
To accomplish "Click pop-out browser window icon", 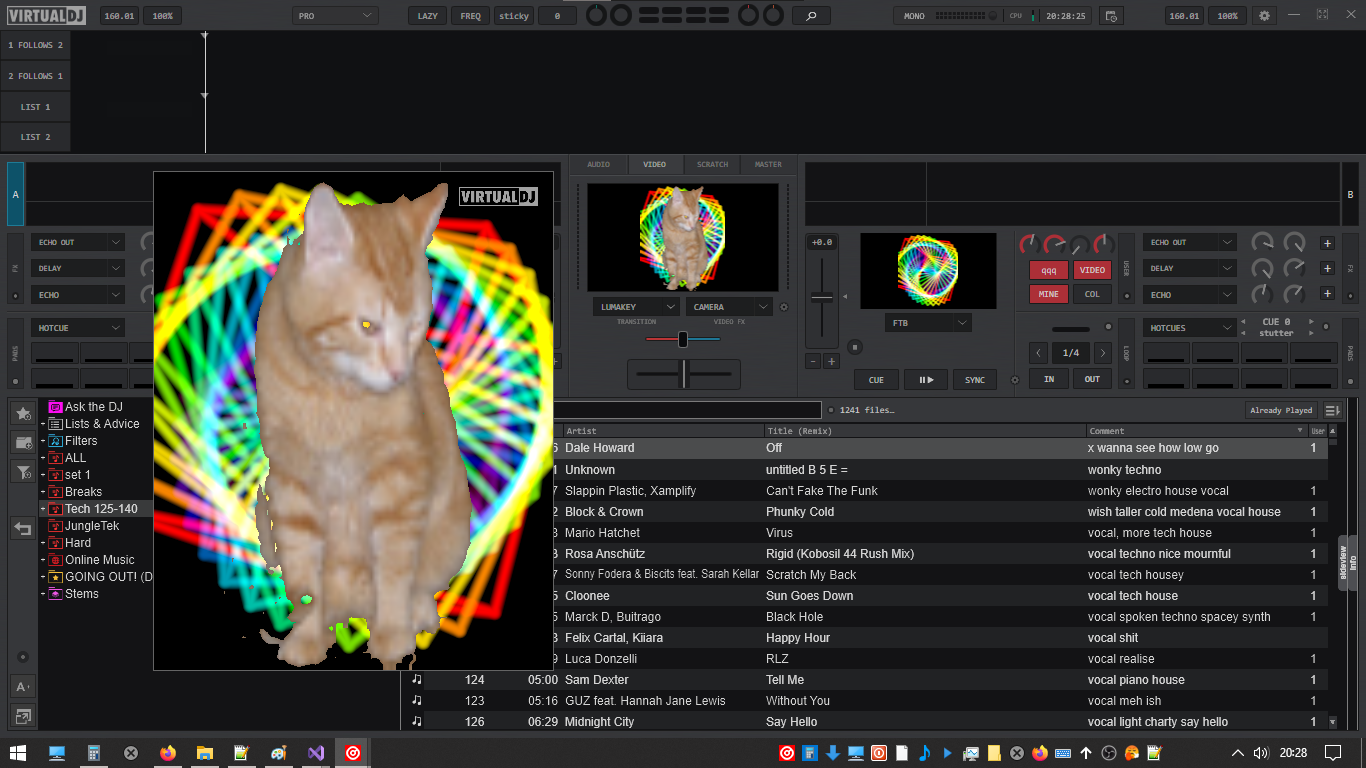I will (x=23, y=716).
